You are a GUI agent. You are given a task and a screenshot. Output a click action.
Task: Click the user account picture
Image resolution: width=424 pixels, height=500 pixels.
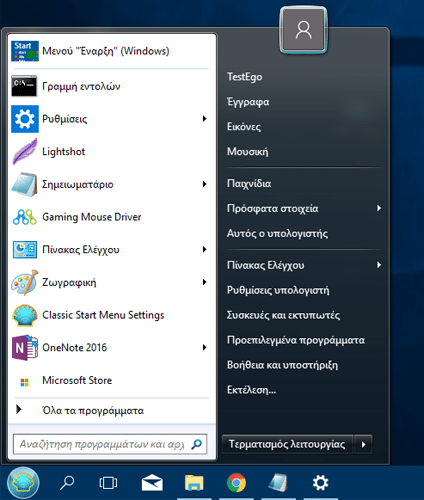point(303,30)
